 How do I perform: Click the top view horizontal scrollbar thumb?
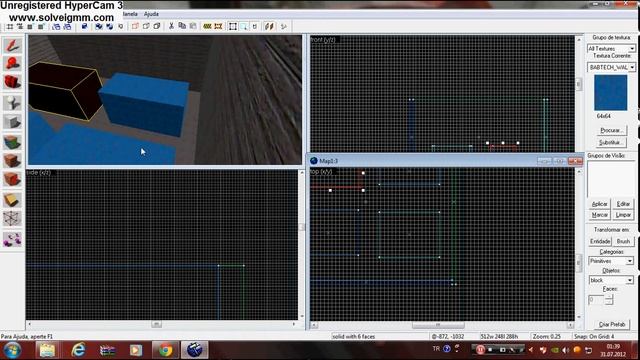click(x=438, y=325)
